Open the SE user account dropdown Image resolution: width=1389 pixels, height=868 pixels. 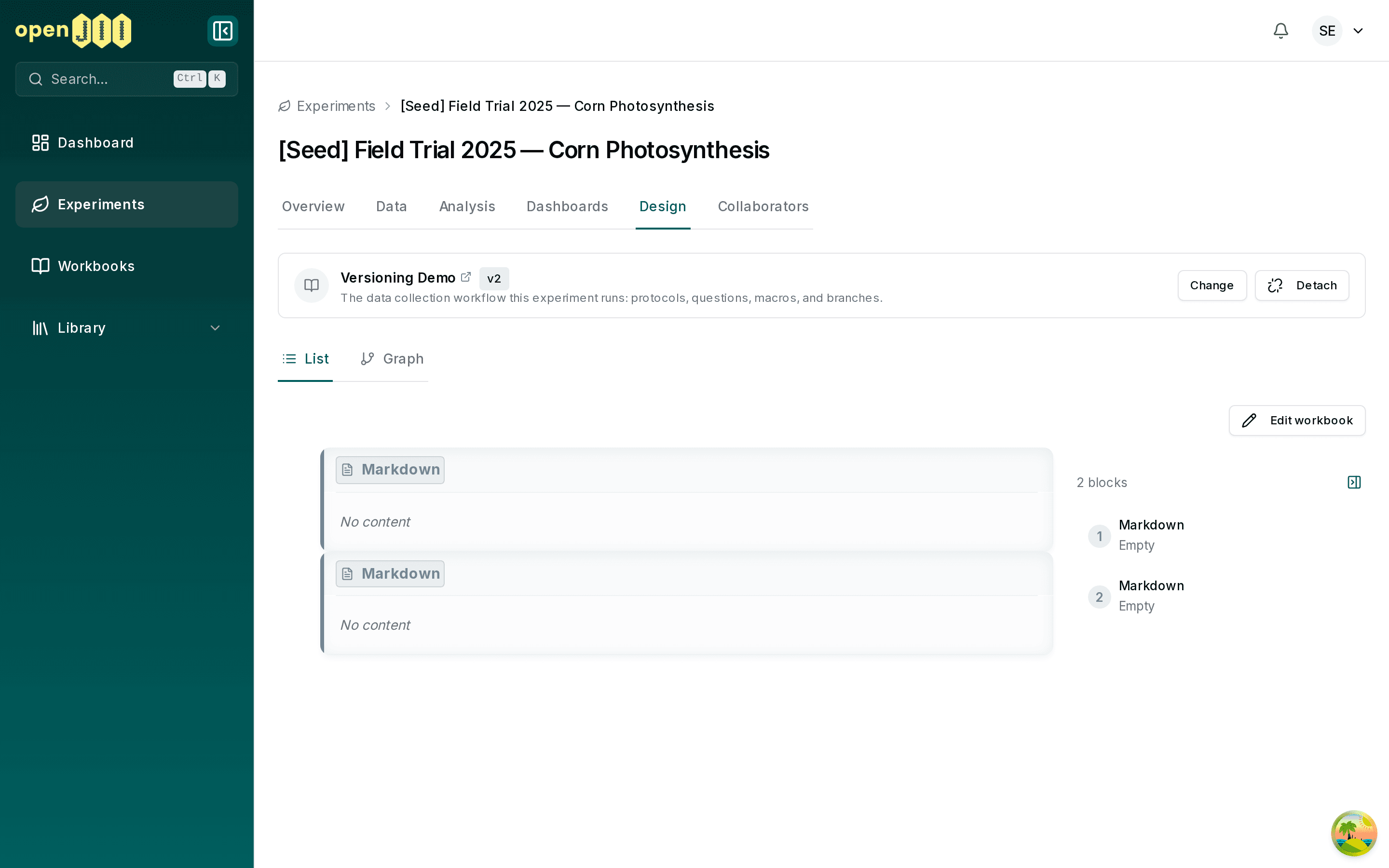[1339, 30]
